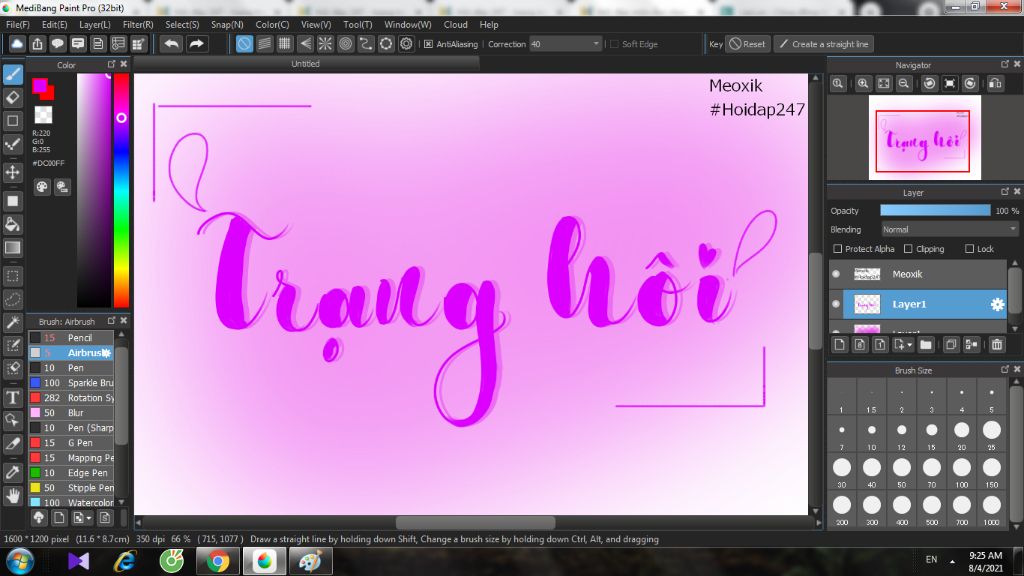Click Create a straight line button
Viewport: 1024px width, 576px height.
pos(824,44)
